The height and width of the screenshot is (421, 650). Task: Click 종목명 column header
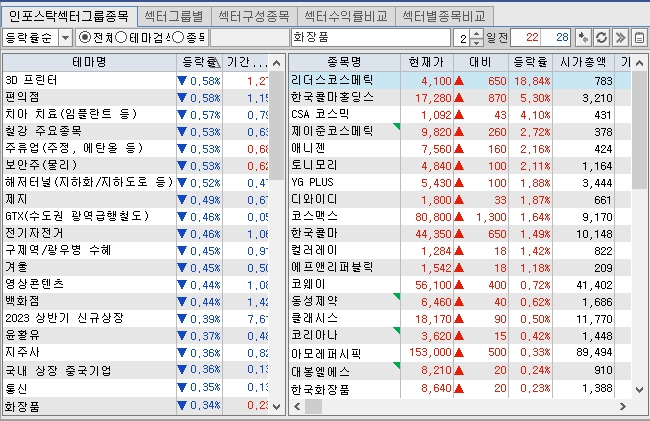[x=344, y=63]
